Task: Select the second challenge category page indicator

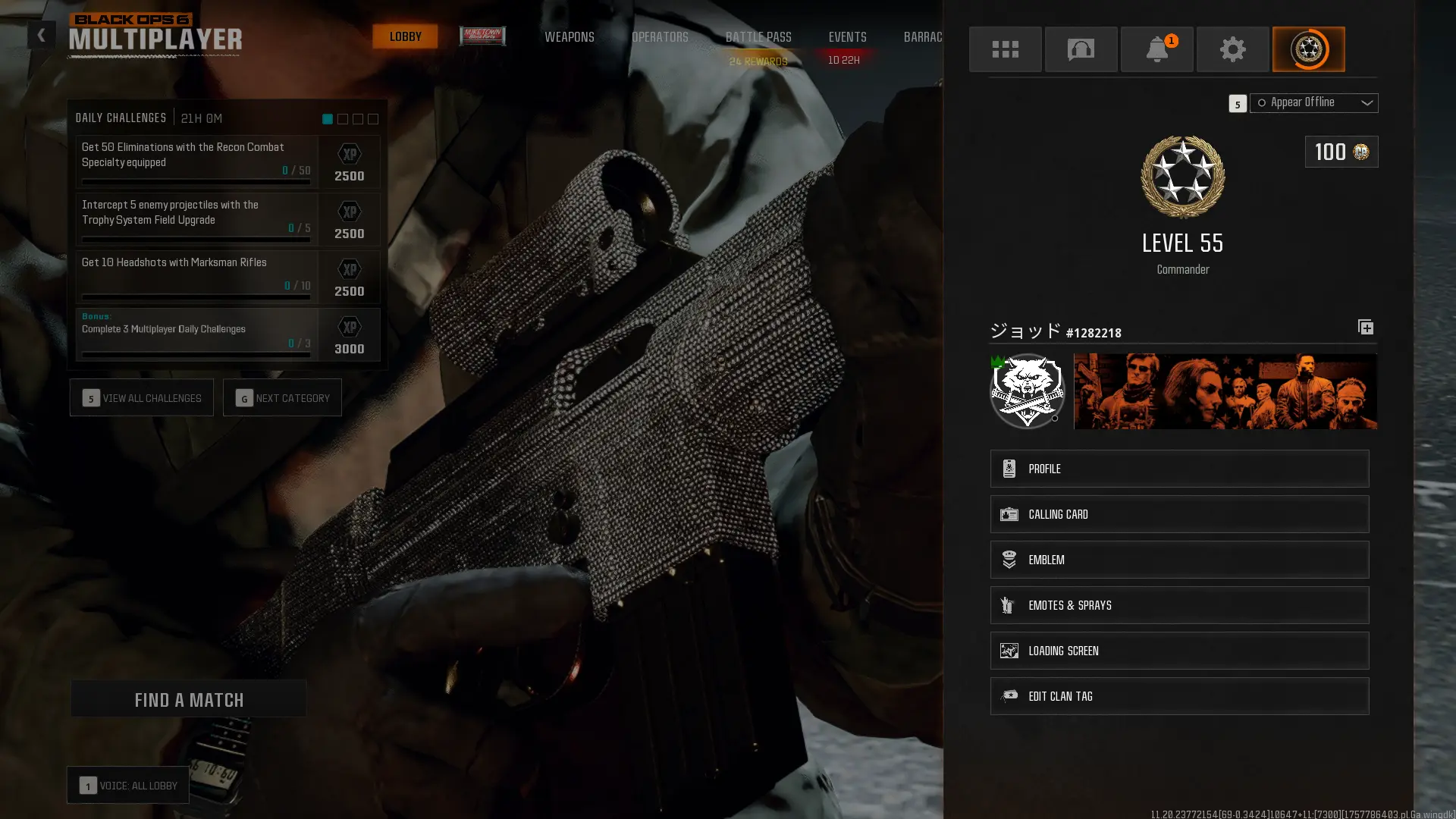Action: pos(343,119)
